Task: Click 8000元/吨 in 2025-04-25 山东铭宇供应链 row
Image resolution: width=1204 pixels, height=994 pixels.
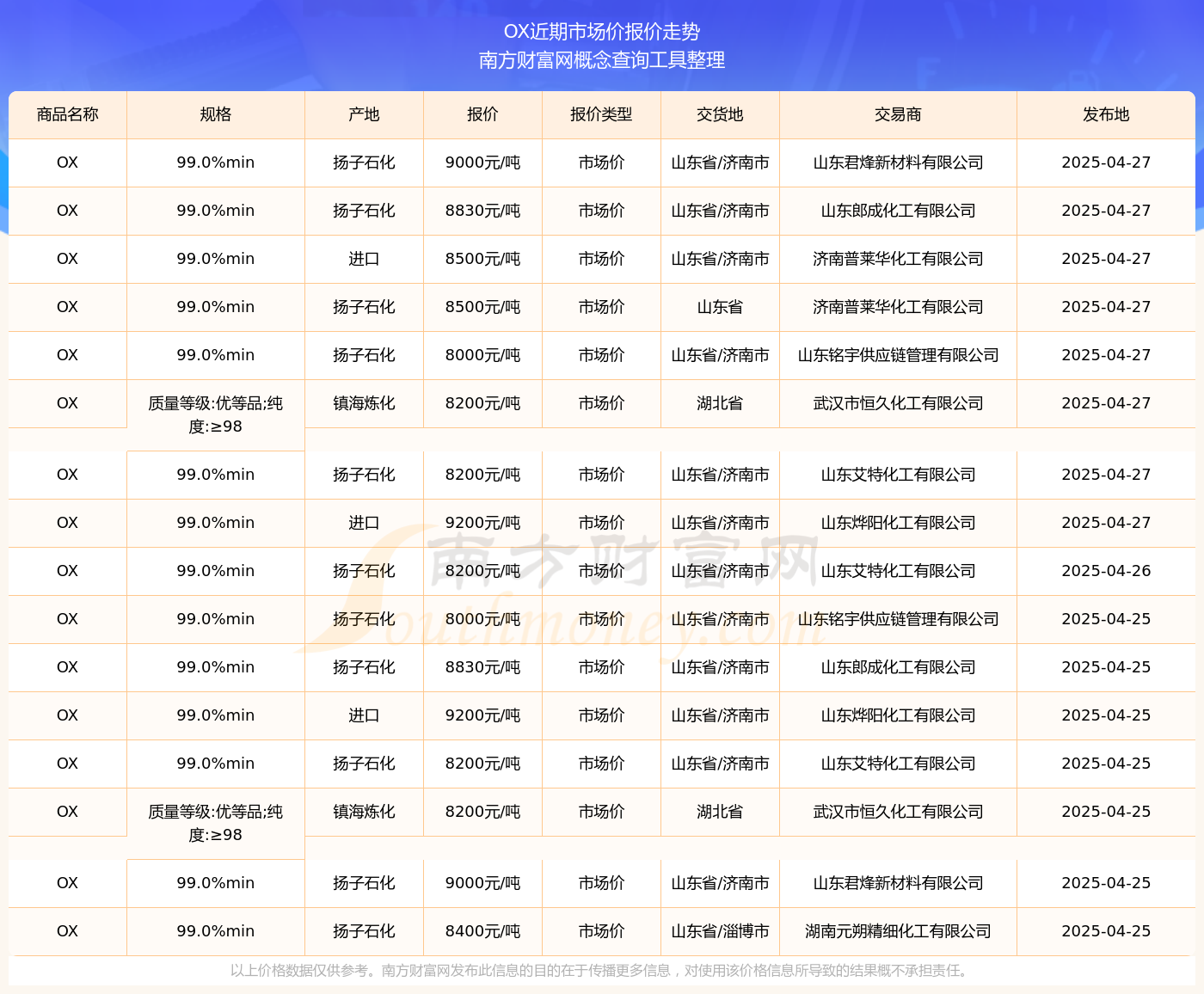Action: (x=482, y=619)
